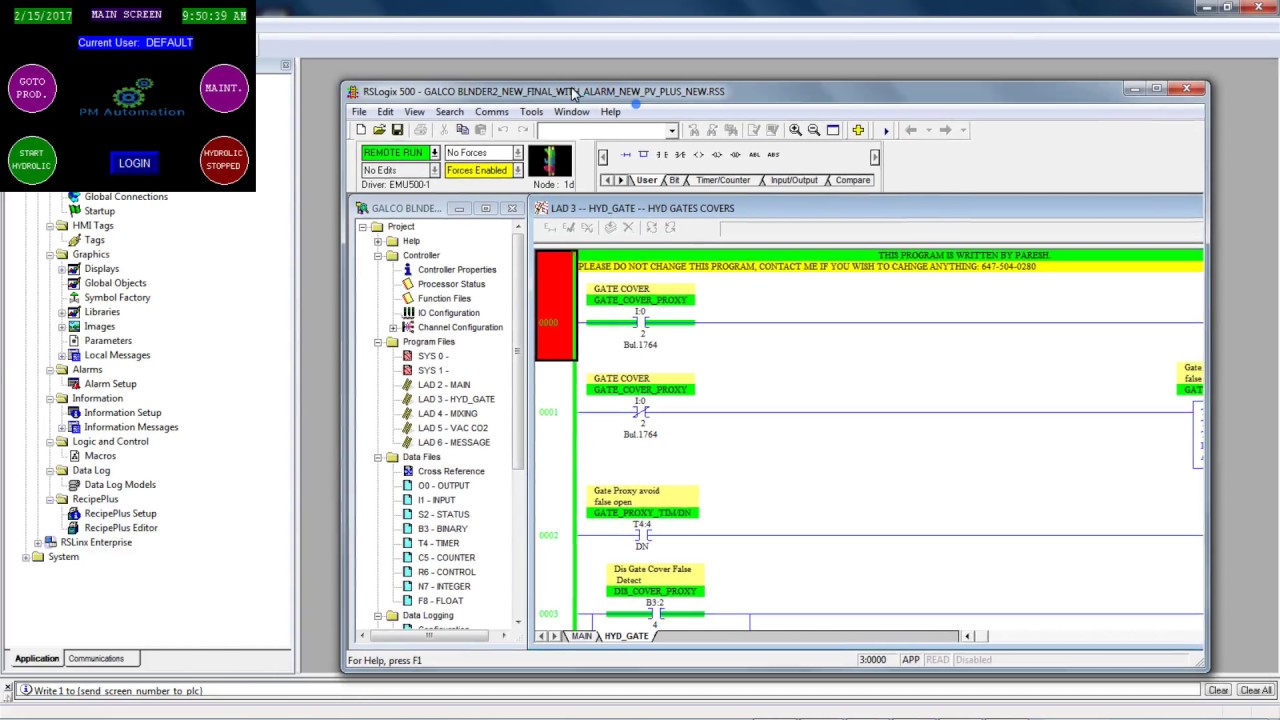Click the Undo arrow icon
Image resolution: width=1280 pixels, height=720 pixels.
tap(503, 130)
